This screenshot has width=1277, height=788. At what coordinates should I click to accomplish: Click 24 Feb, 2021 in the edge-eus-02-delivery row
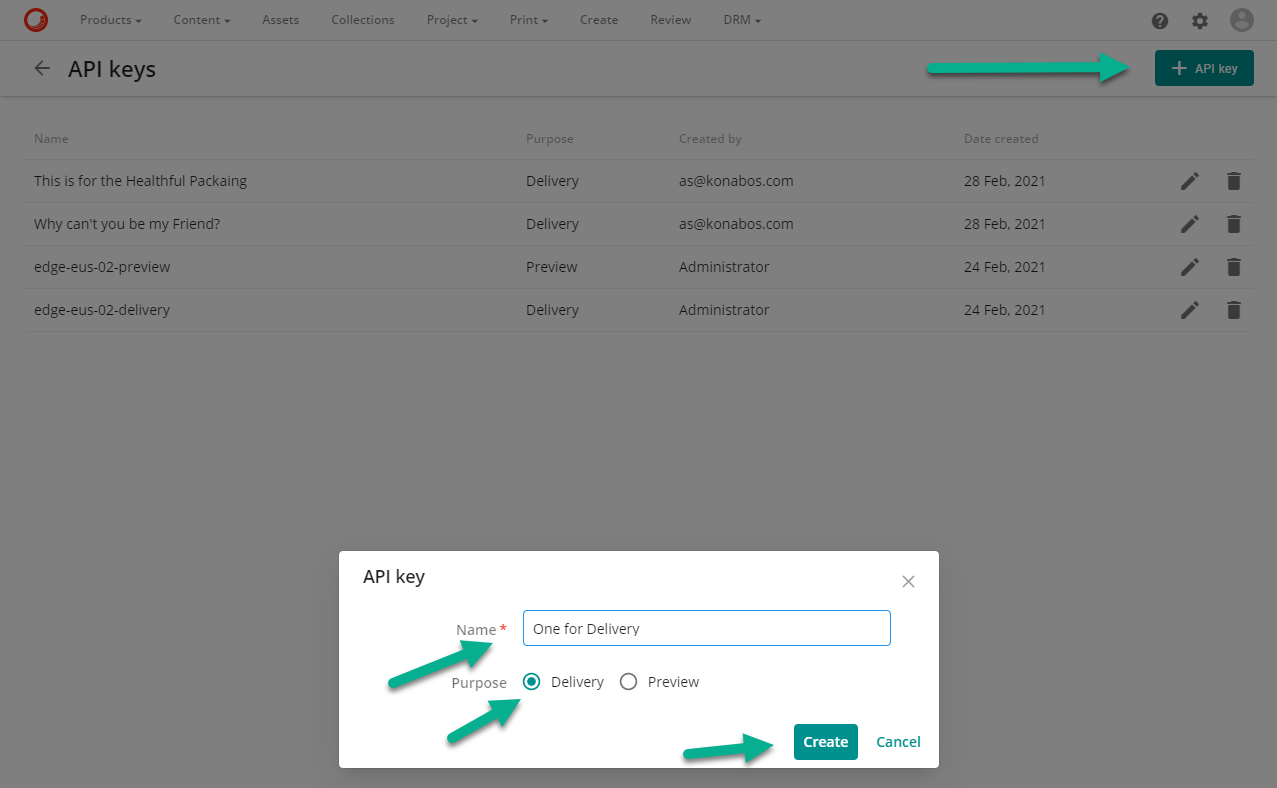1005,310
